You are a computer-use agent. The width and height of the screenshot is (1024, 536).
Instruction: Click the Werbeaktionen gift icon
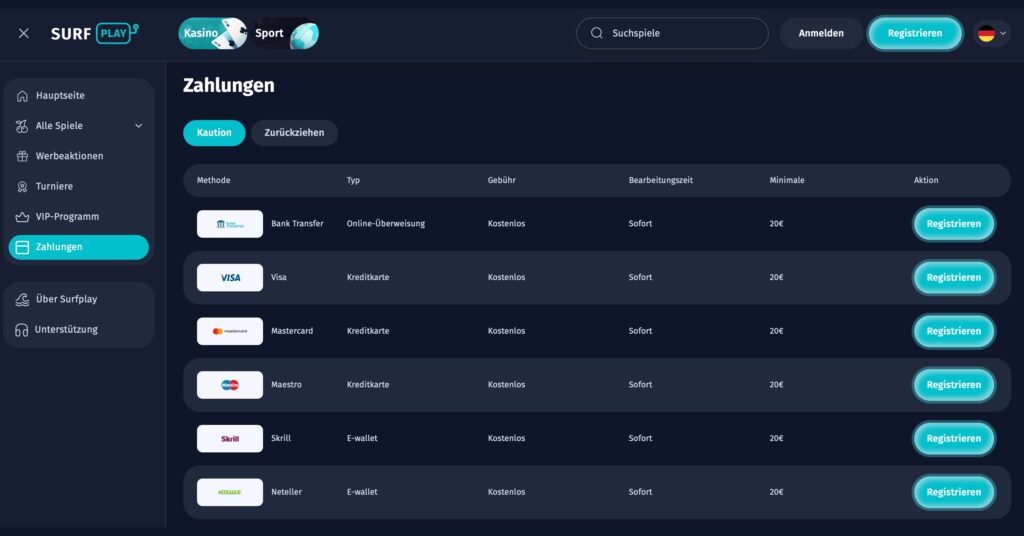(x=22, y=156)
